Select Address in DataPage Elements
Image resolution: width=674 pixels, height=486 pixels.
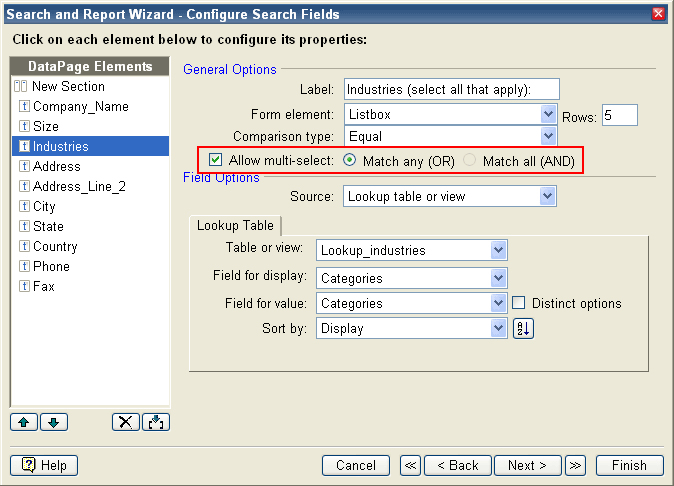pos(90,166)
